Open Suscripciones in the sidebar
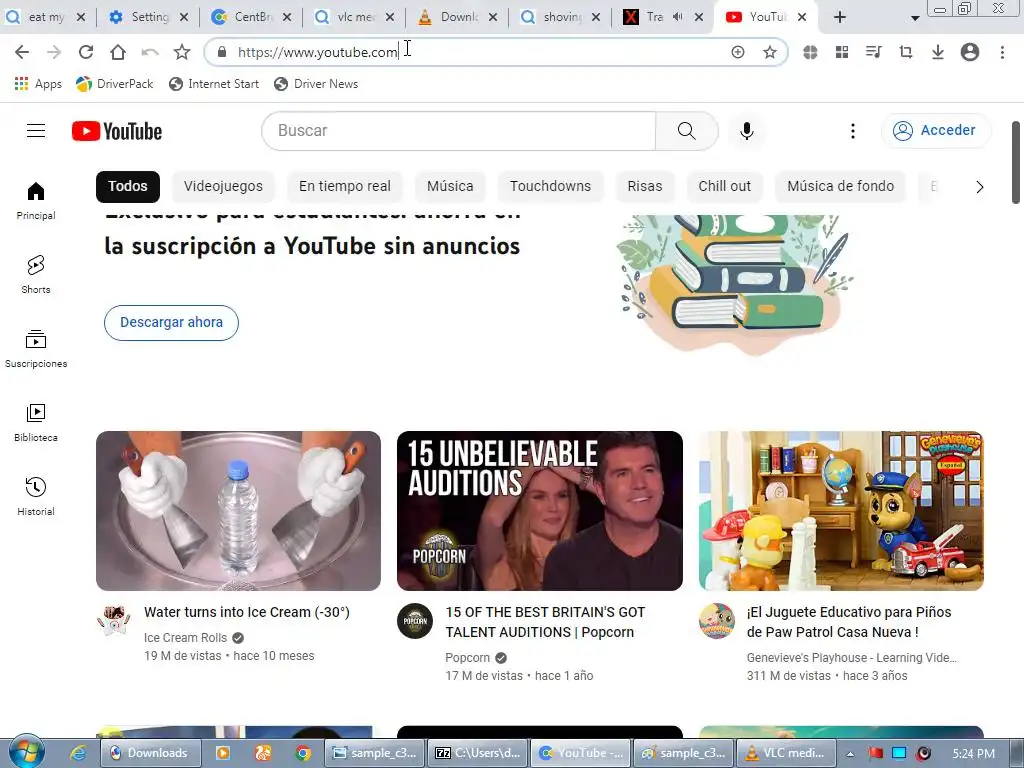The width and height of the screenshot is (1024, 768). coord(36,349)
